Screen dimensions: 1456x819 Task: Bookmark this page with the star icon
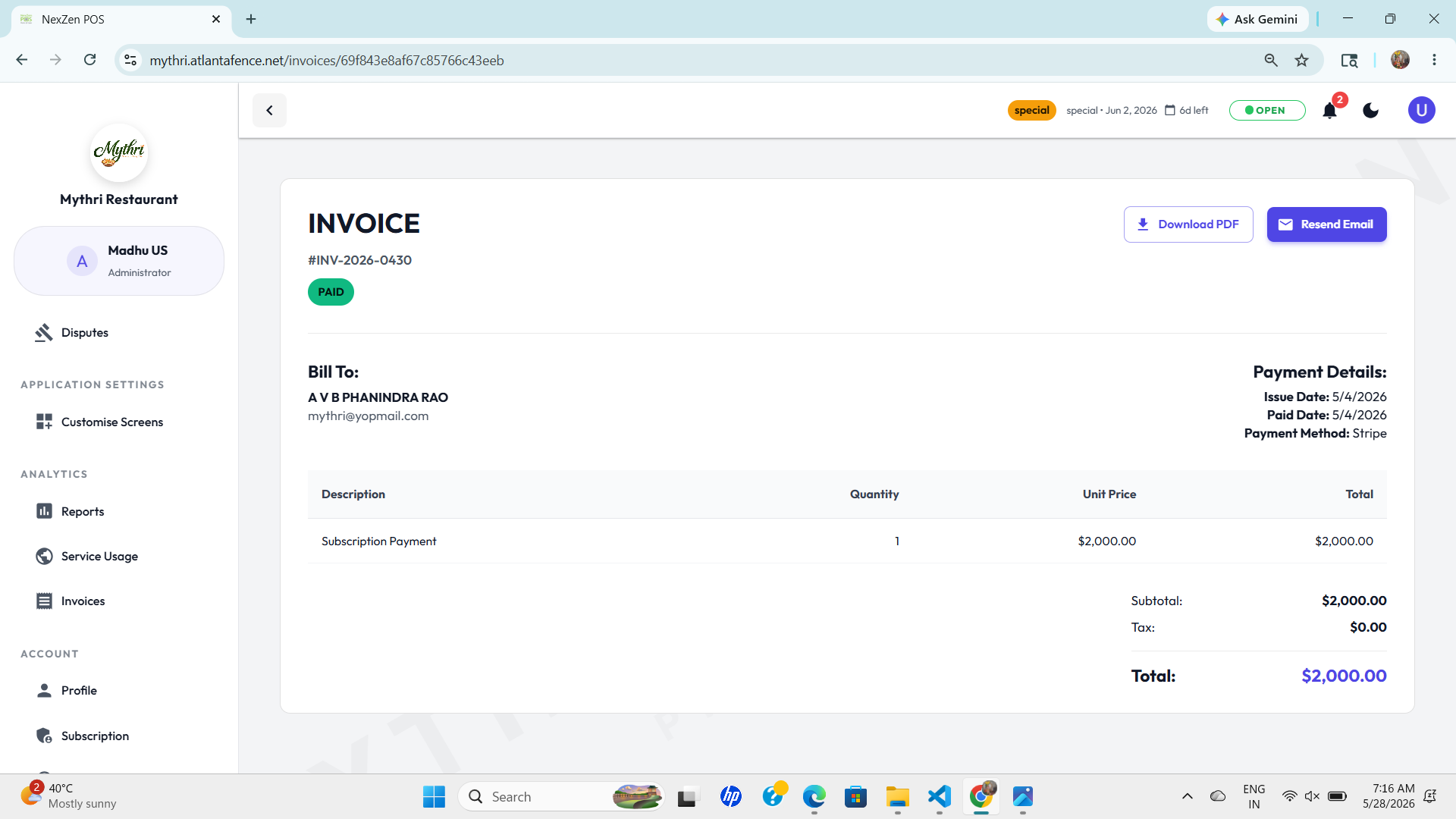1302,60
